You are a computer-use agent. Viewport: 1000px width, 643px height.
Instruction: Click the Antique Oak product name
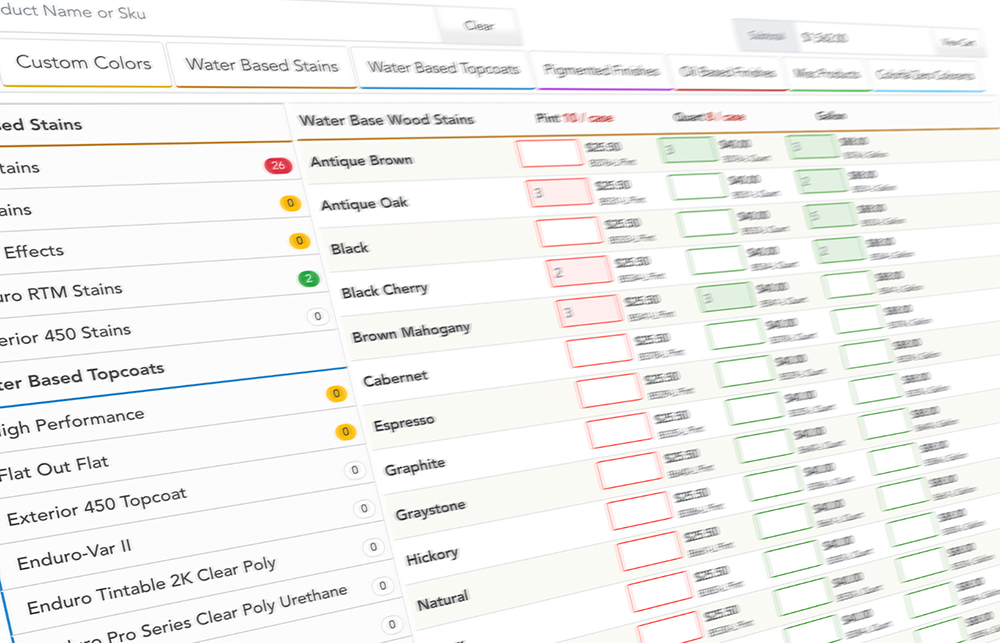click(x=364, y=203)
